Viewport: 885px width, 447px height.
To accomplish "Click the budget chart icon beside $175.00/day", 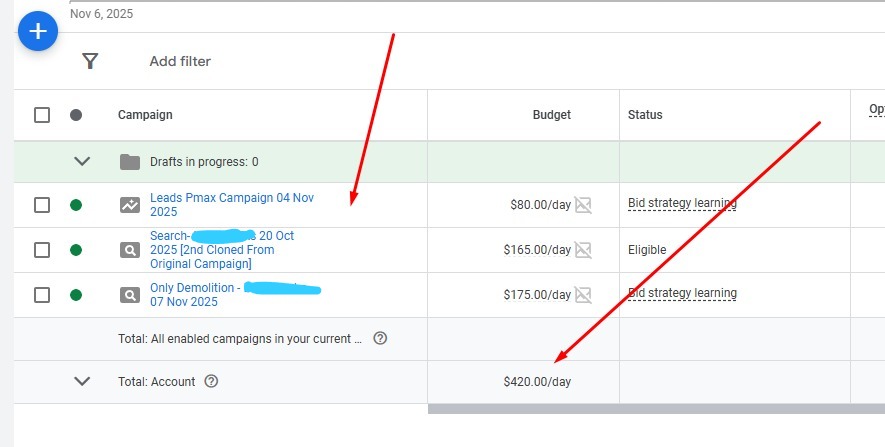I will pos(583,295).
